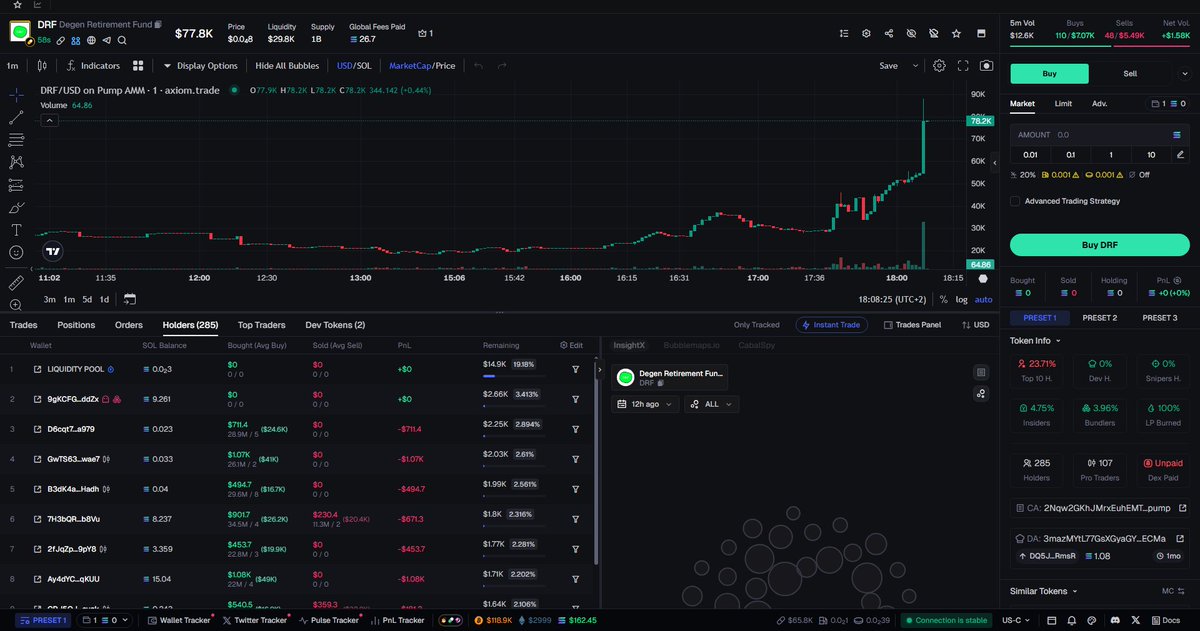Open the ALL filter dropdown

click(x=711, y=404)
